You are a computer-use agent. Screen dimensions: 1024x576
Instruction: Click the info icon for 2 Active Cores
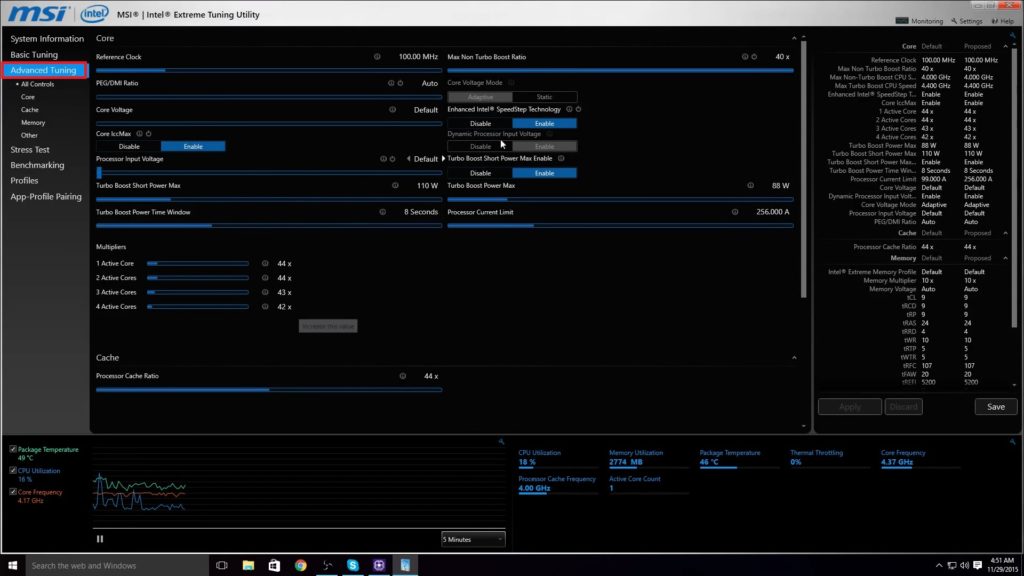265,278
